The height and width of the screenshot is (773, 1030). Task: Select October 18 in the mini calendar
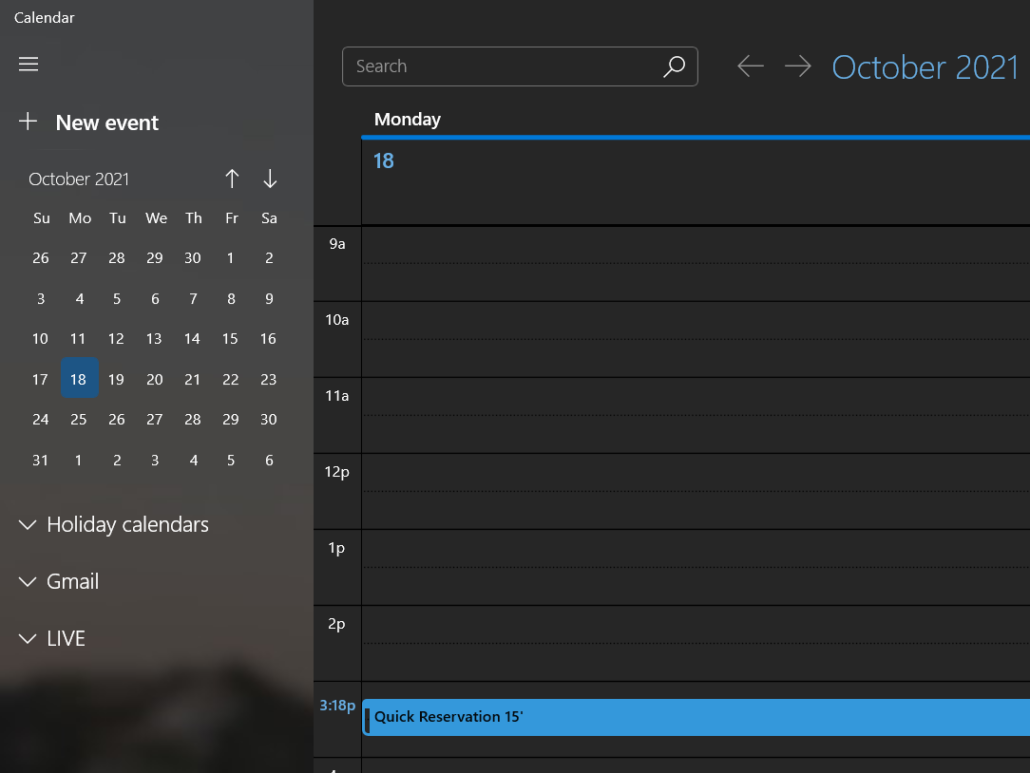tap(79, 379)
